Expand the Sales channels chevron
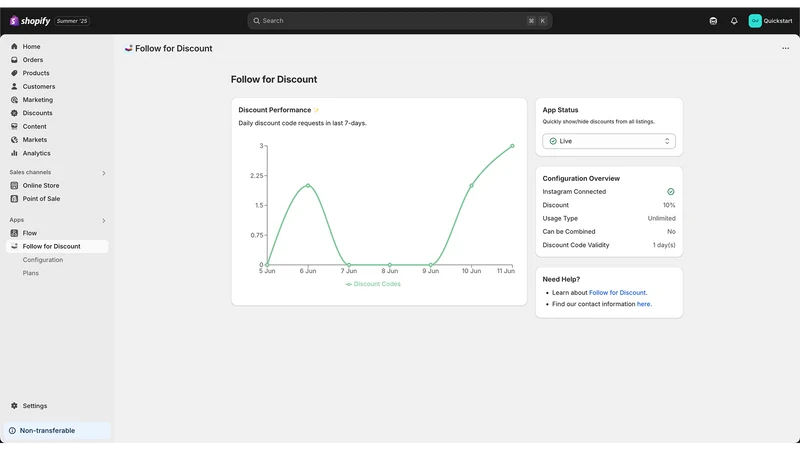800x450 pixels. [104, 173]
